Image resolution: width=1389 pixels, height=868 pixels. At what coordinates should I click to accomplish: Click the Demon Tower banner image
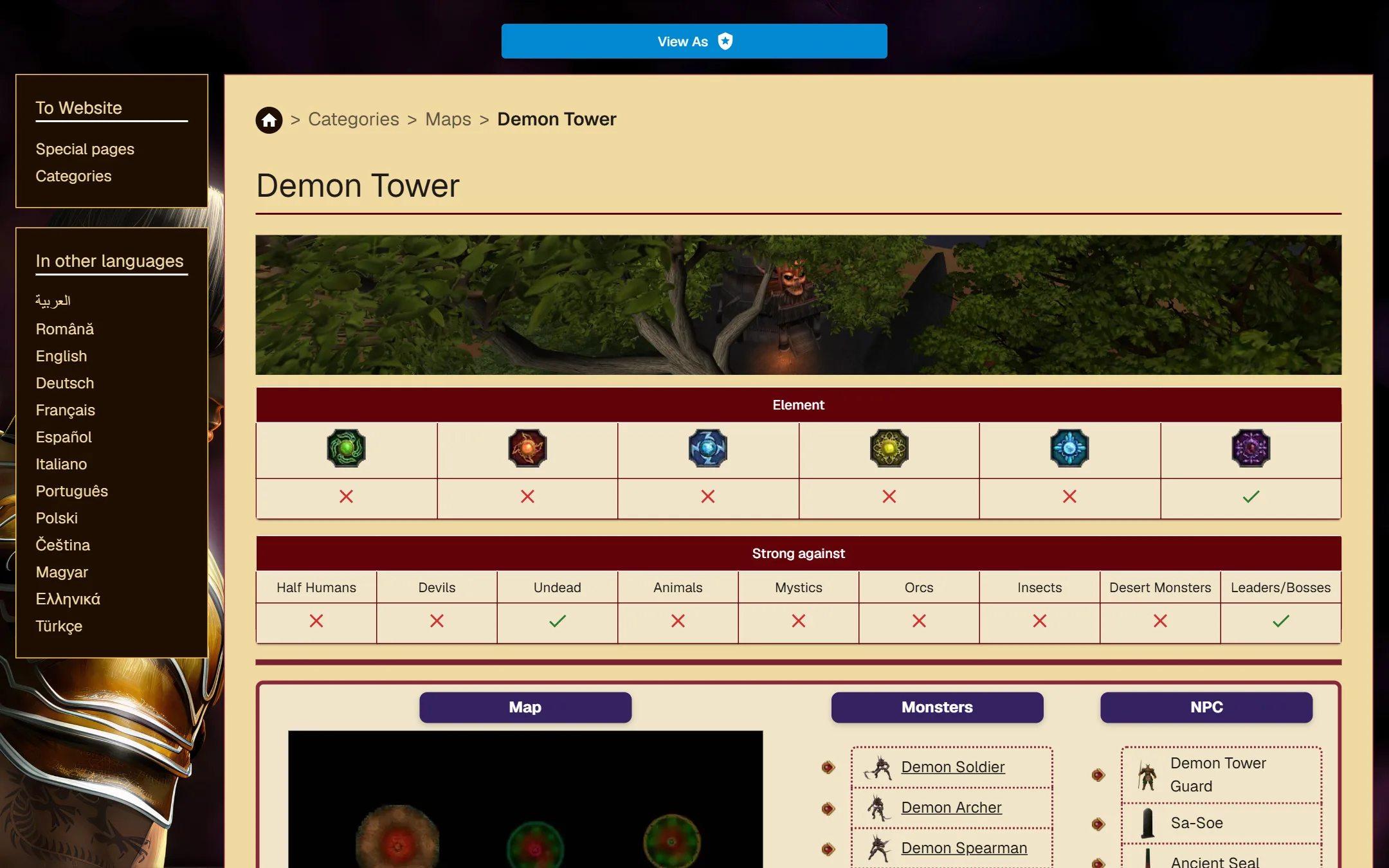click(x=799, y=305)
